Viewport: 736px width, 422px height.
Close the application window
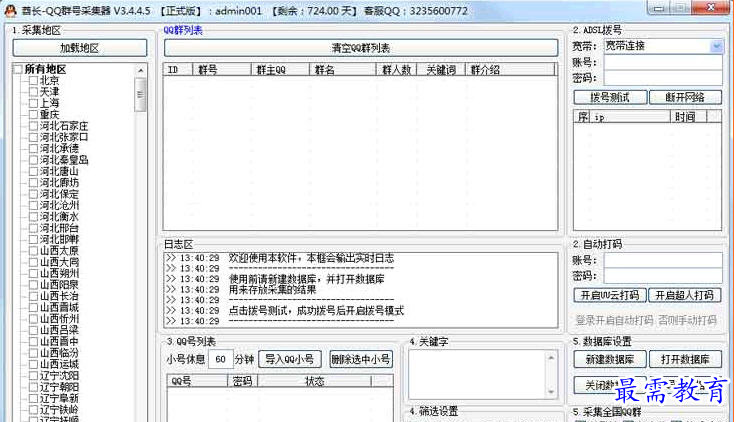click(712, 8)
